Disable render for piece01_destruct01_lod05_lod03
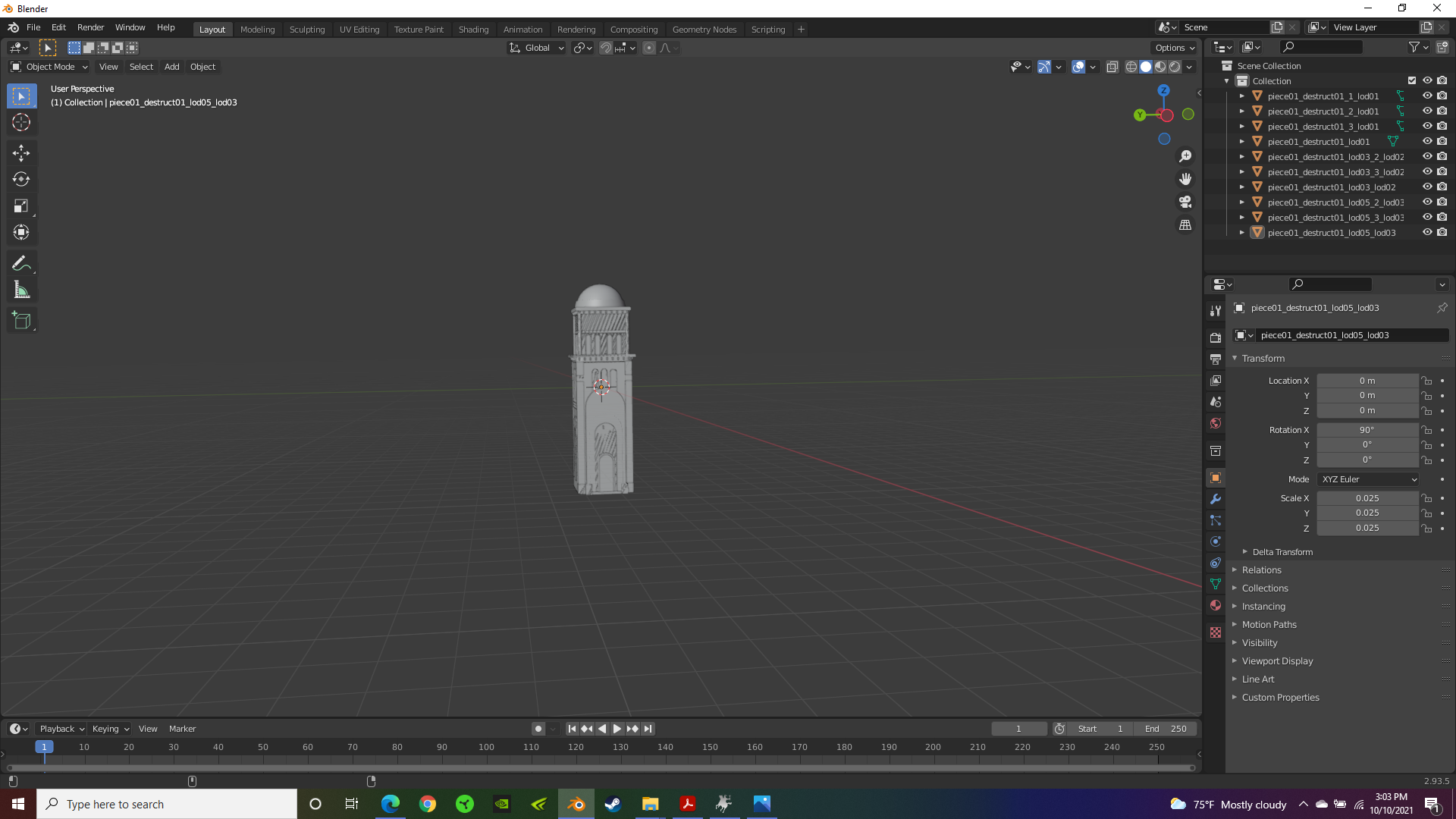The height and width of the screenshot is (819, 1456). click(x=1442, y=233)
